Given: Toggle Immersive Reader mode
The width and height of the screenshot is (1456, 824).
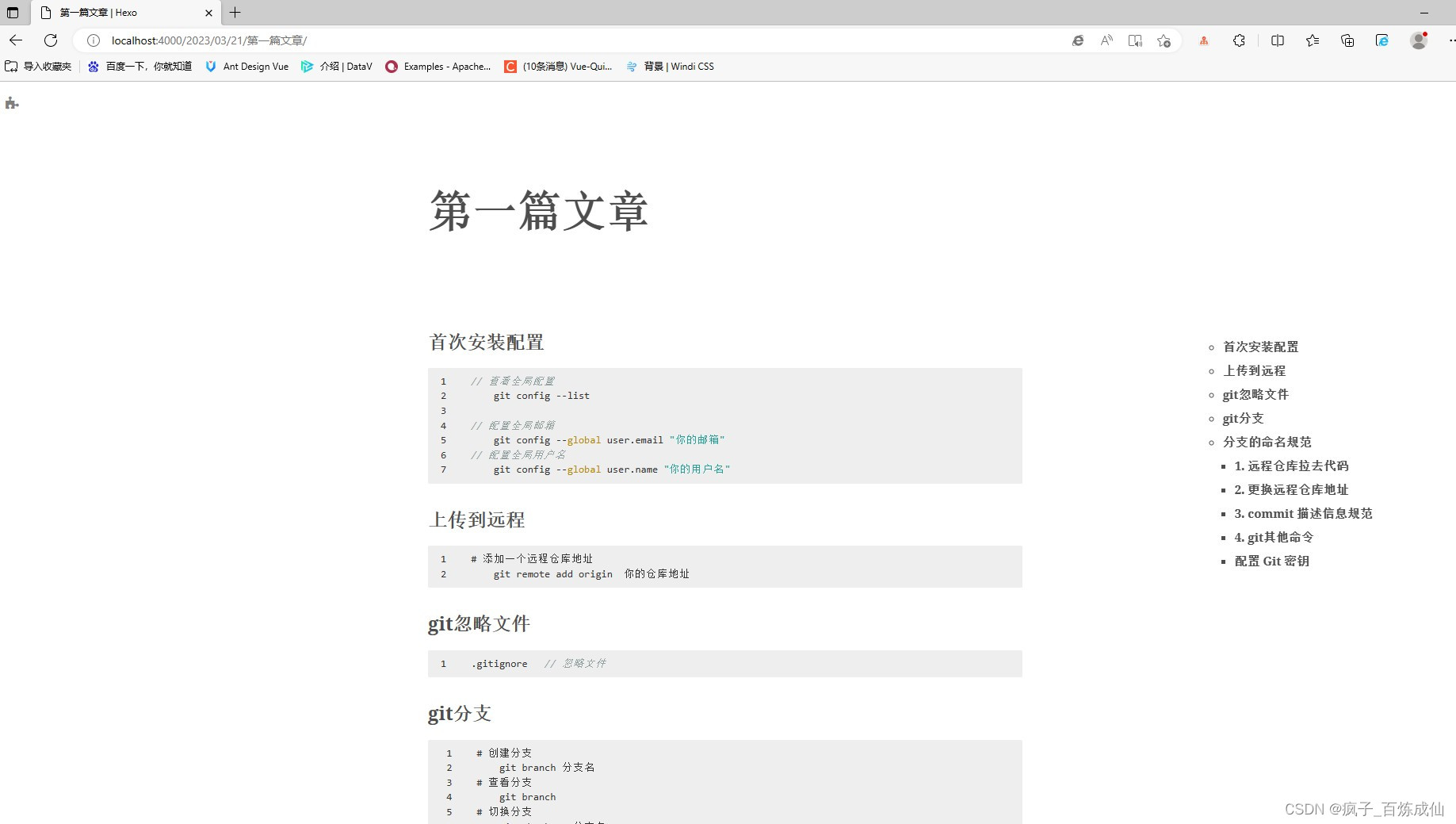Looking at the screenshot, I should [x=1135, y=40].
